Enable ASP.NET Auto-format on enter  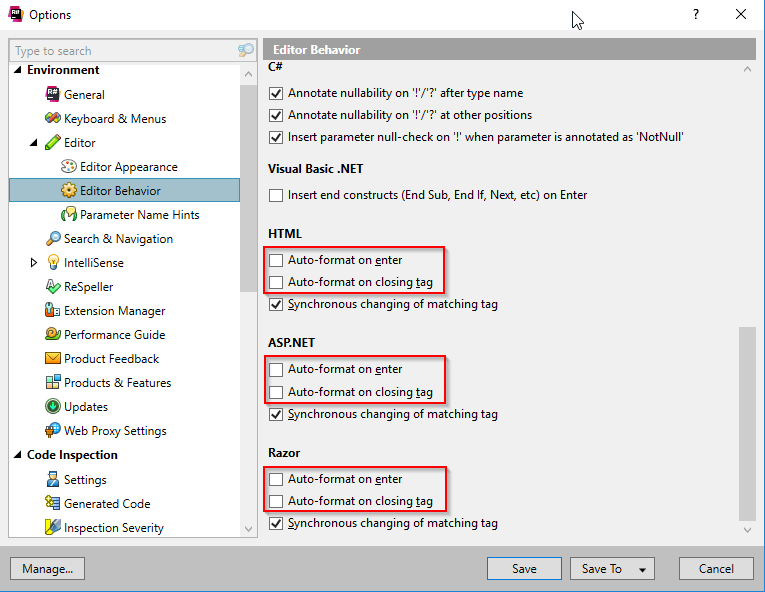276,369
